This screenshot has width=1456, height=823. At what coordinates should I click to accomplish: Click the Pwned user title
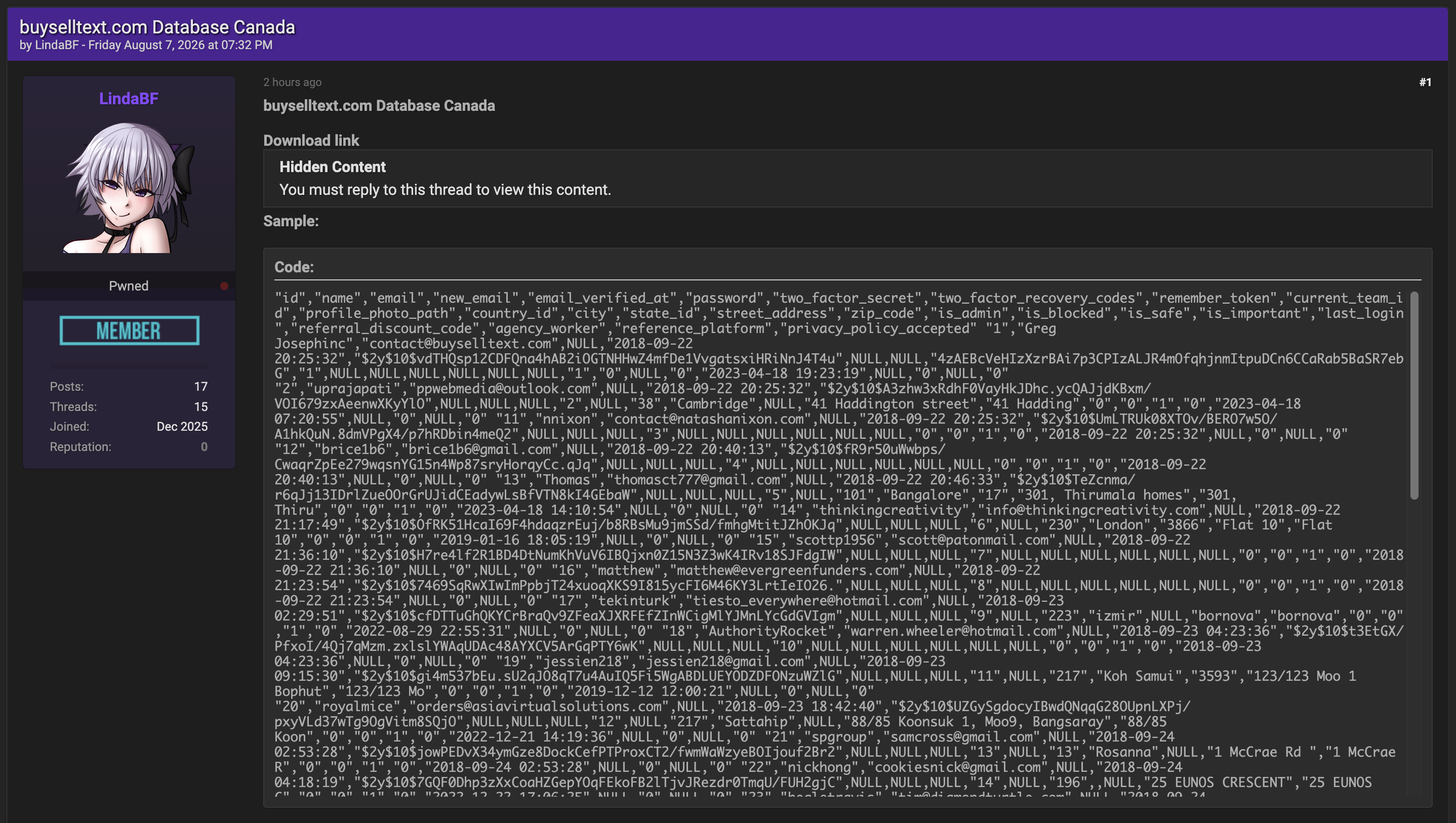[128, 286]
